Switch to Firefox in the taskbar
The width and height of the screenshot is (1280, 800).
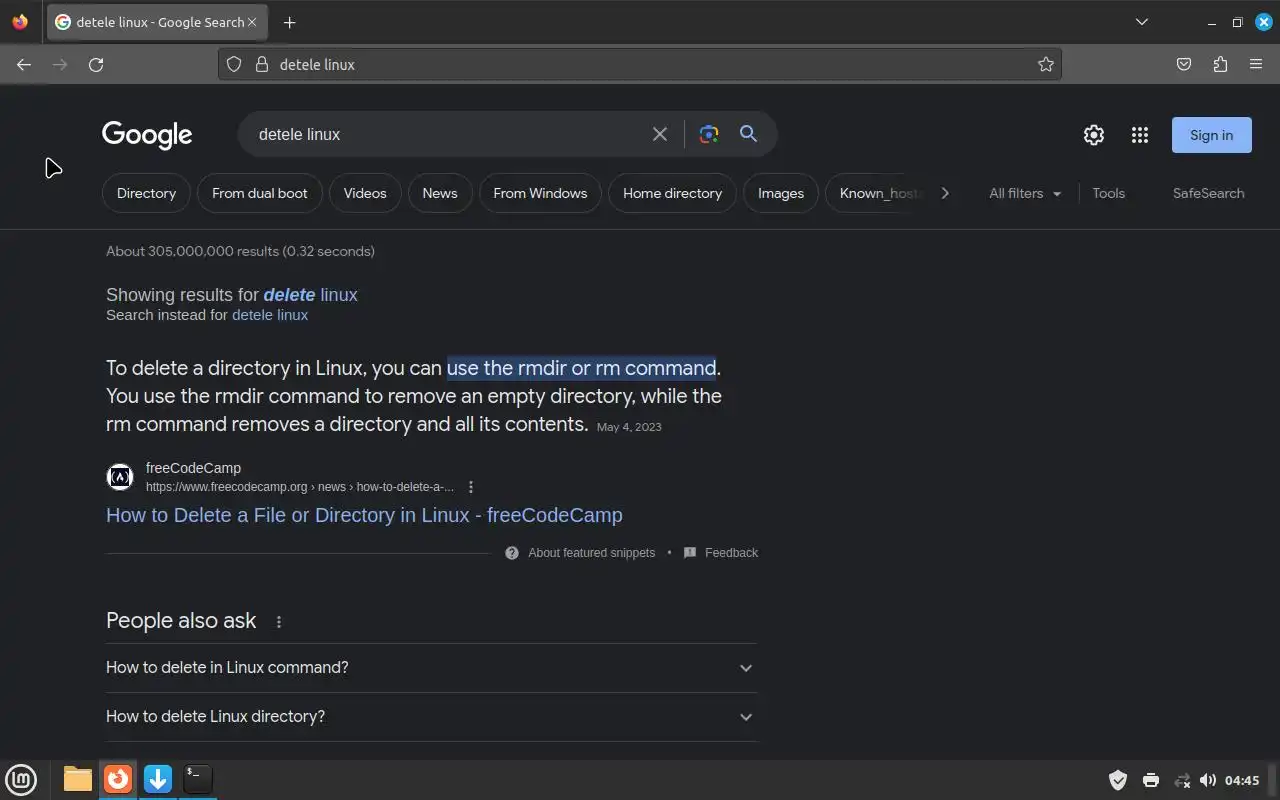coord(118,779)
